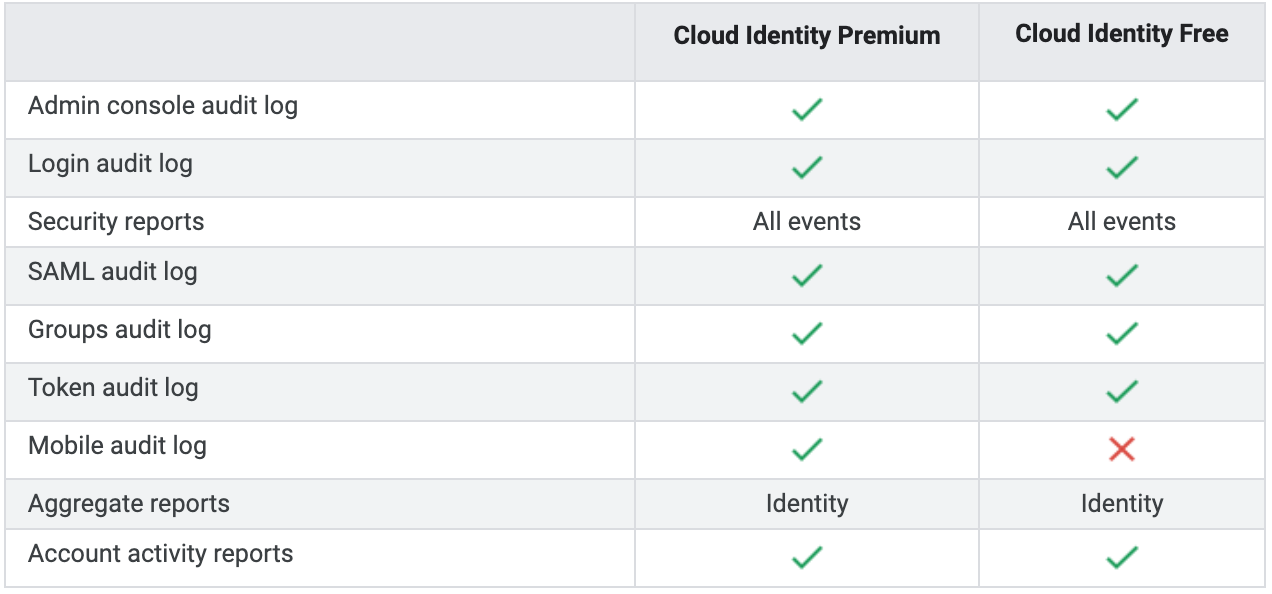Click the Premium checkmark for Account activity reports

click(807, 558)
